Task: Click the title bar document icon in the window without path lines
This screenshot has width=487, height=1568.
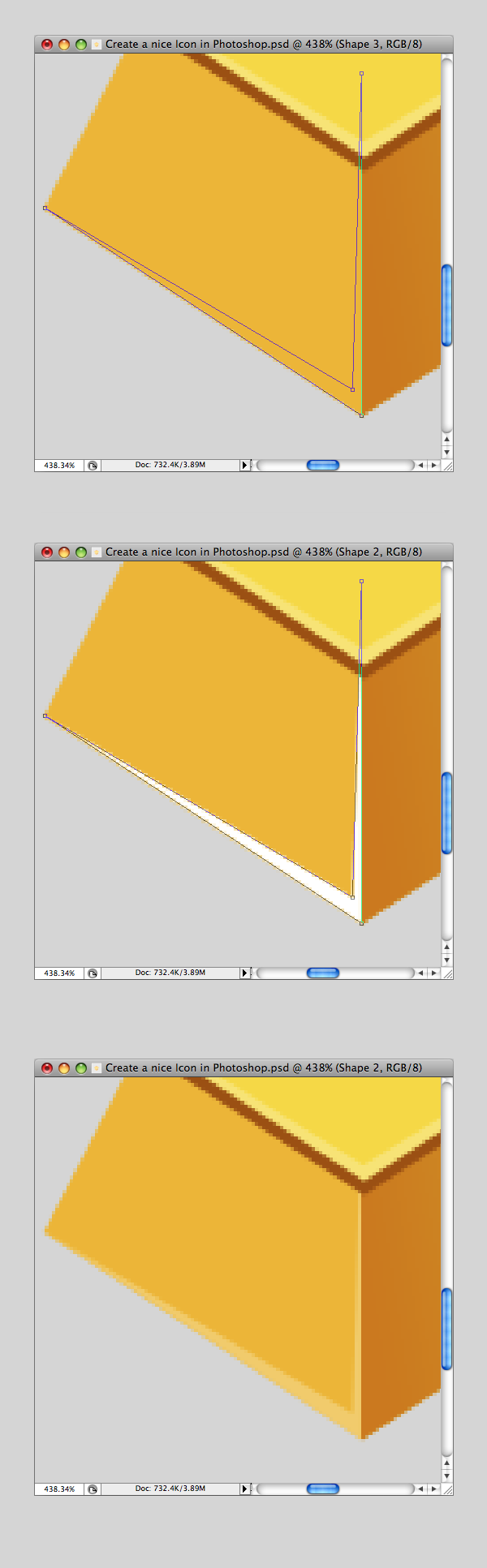Action: pos(97,1068)
